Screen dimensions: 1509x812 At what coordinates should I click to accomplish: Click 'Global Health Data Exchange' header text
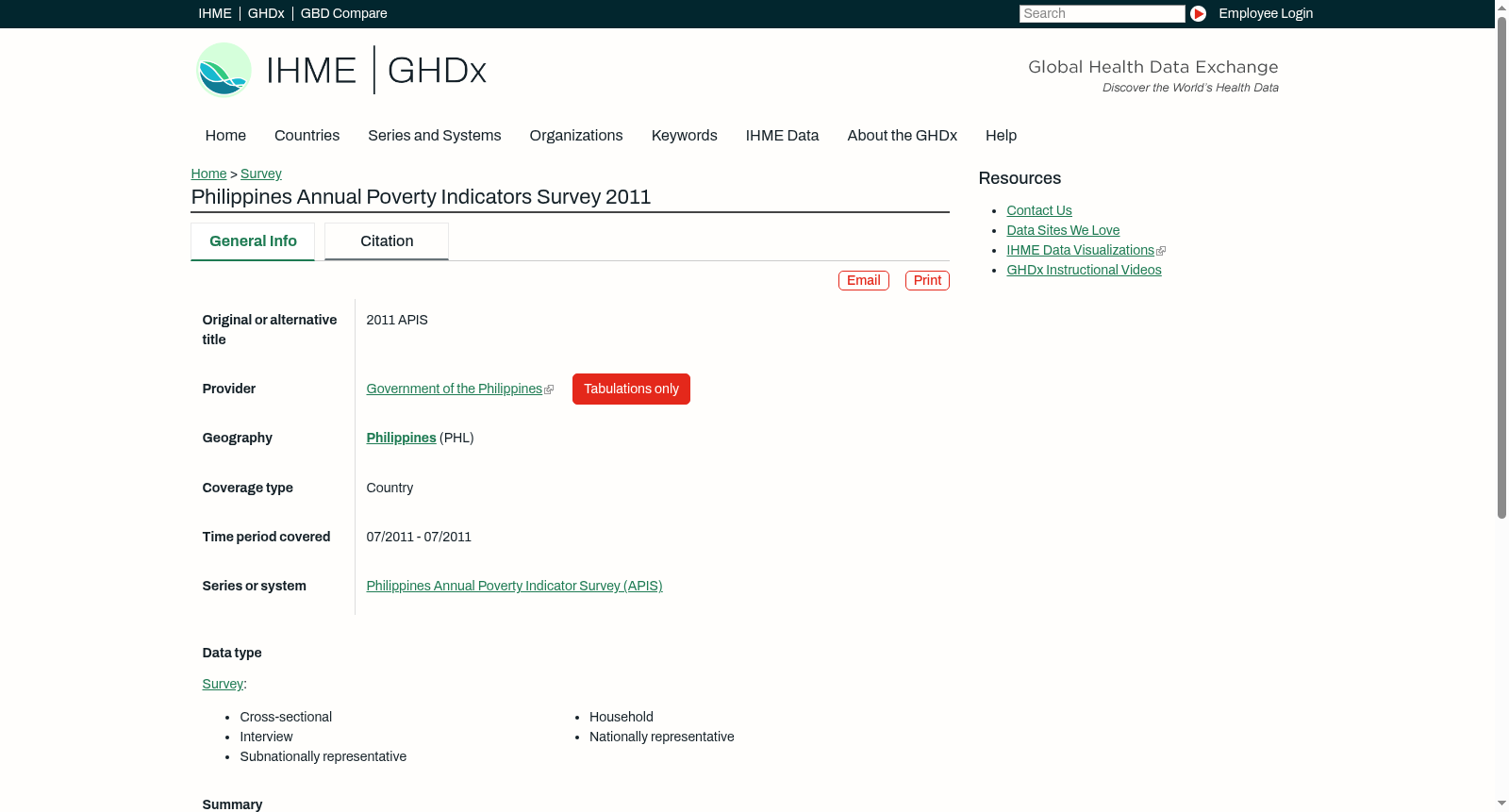pyautogui.click(x=1152, y=67)
